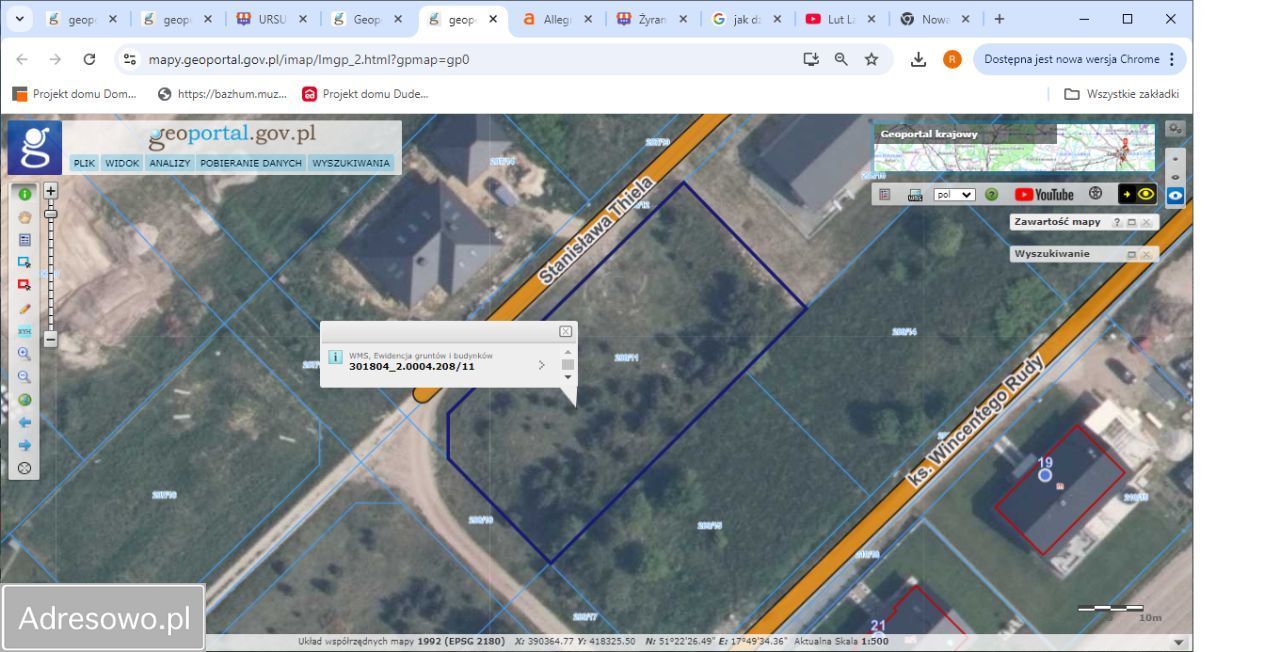Click the zoom slider handle
The height and width of the screenshot is (652, 1280).
tap(51, 213)
